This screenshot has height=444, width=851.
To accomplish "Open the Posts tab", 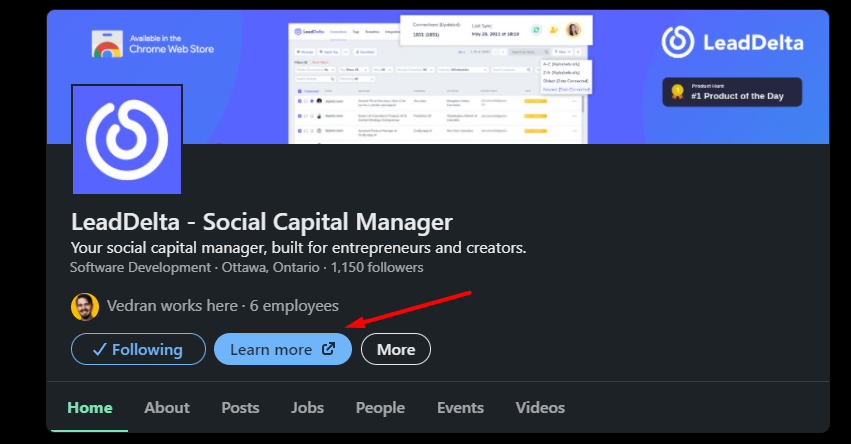I will 240,408.
